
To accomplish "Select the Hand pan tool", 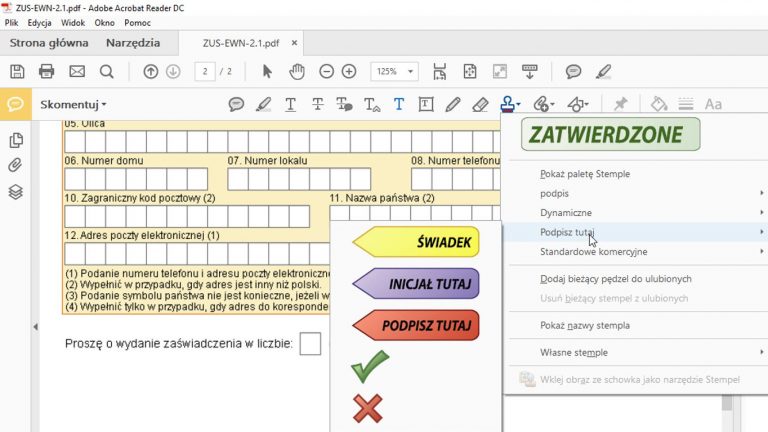I will click(297, 71).
